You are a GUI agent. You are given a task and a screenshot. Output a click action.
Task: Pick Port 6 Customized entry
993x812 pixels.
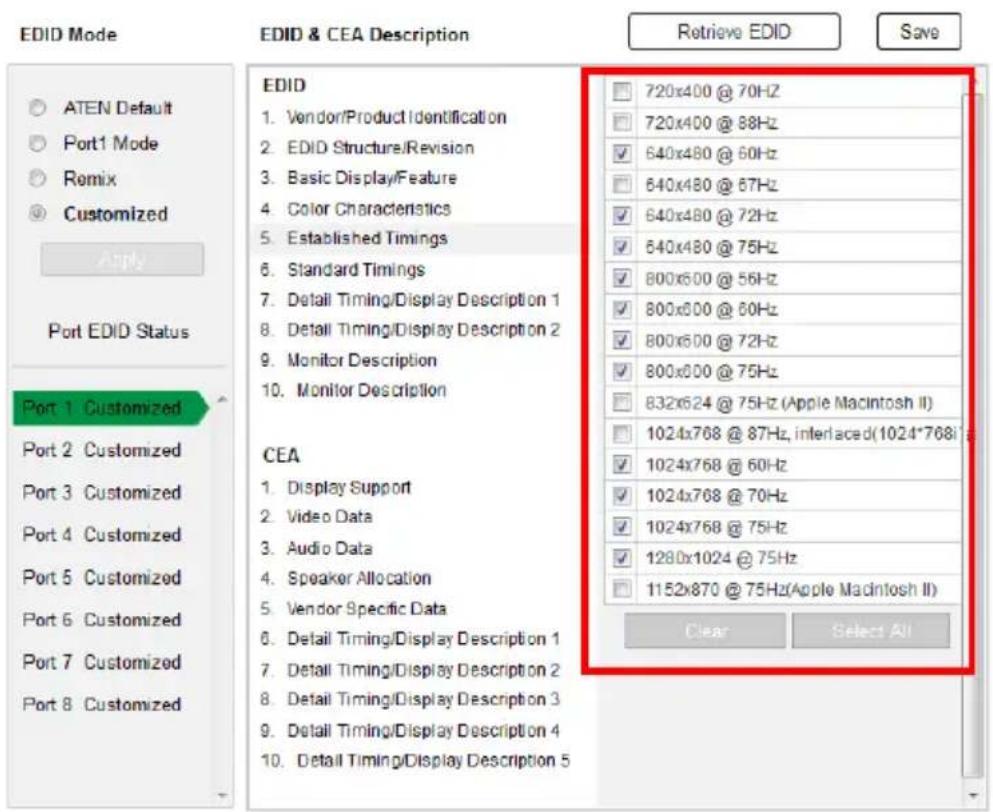click(x=102, y=619)
